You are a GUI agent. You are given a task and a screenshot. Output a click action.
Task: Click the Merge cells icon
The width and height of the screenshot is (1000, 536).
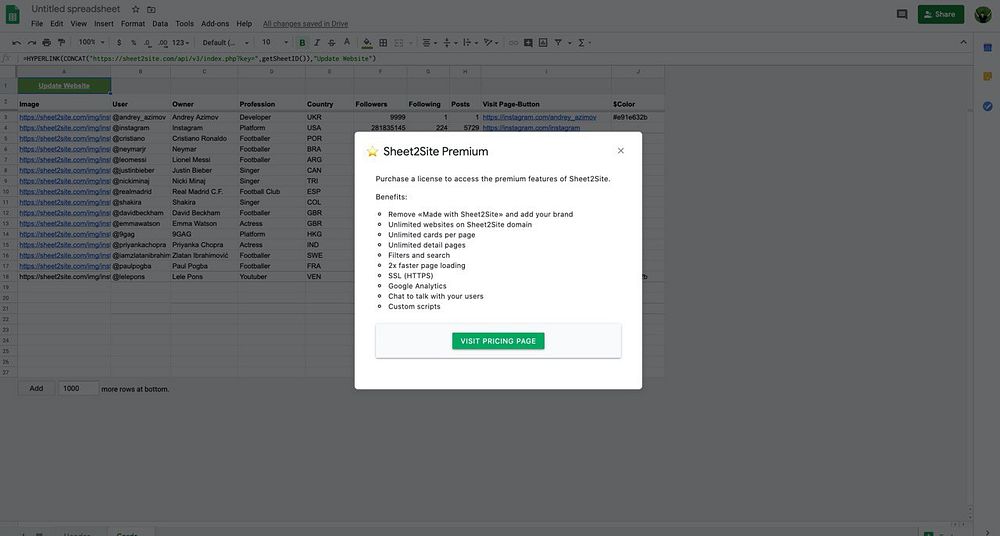tap(399, 43)
